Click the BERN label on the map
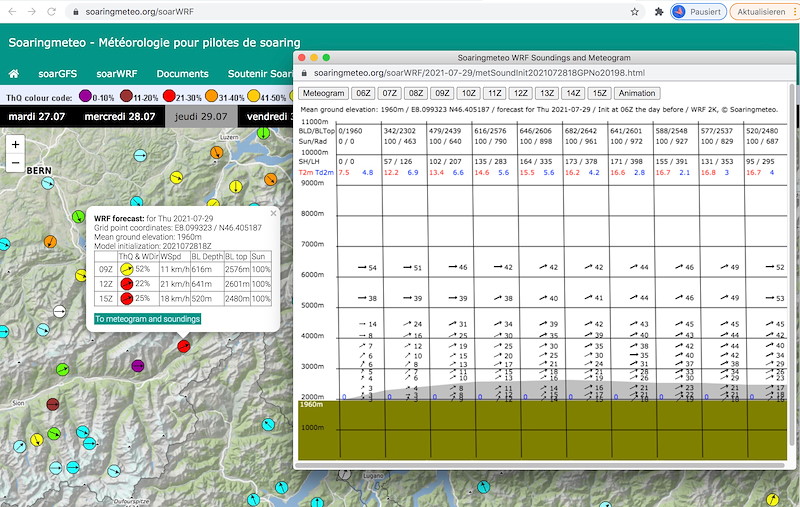This screenshot has height=507, width=800. [x=39, y=170]
